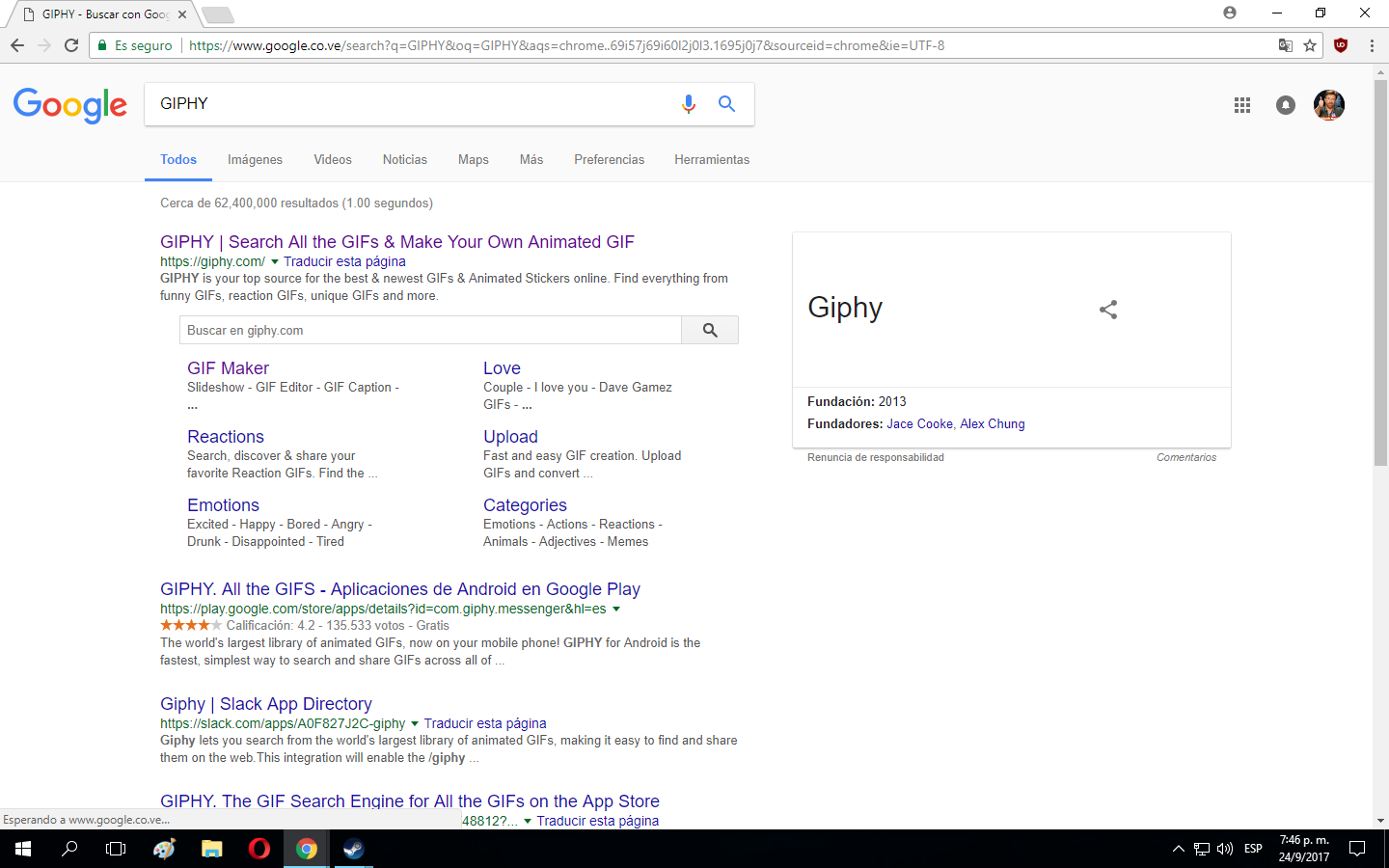Click founder Alex Chung link
1389x868 pixels.
[x=993, y=423]
